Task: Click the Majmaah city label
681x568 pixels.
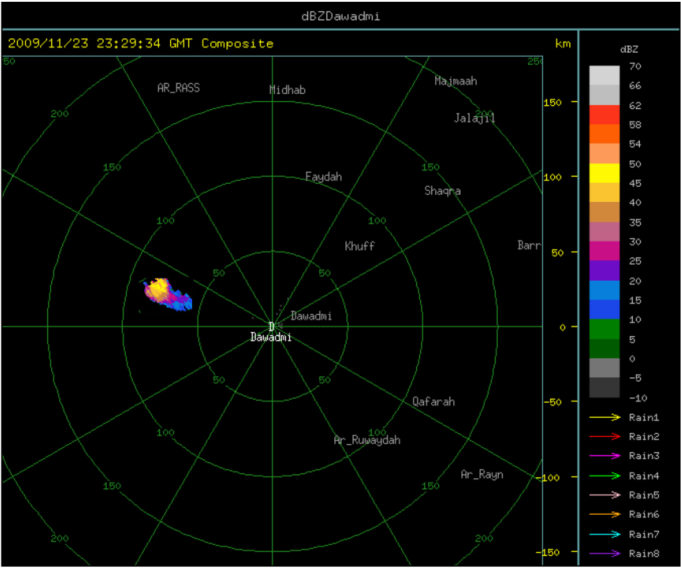Action: pyautogui.click(x=456, y=81)
